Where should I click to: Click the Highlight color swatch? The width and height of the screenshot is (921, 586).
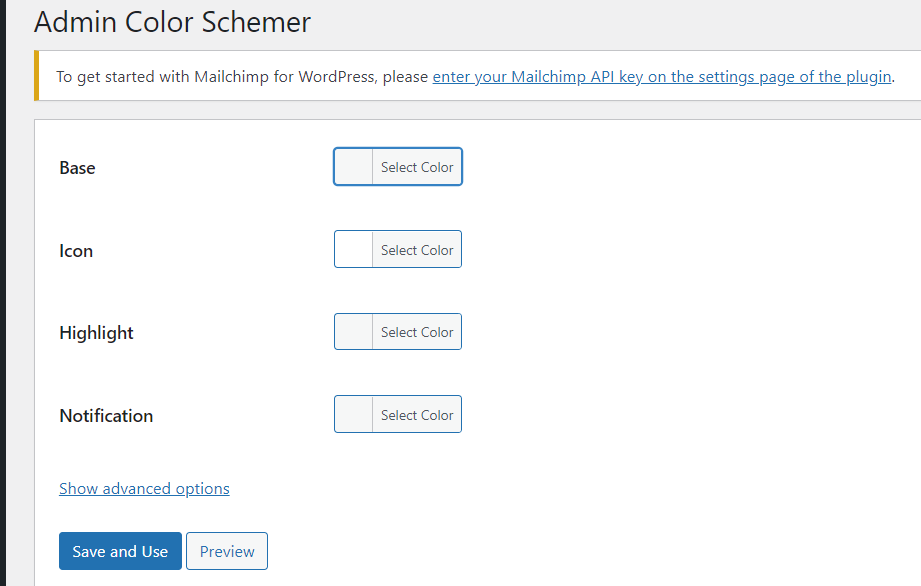click(352, 331)
